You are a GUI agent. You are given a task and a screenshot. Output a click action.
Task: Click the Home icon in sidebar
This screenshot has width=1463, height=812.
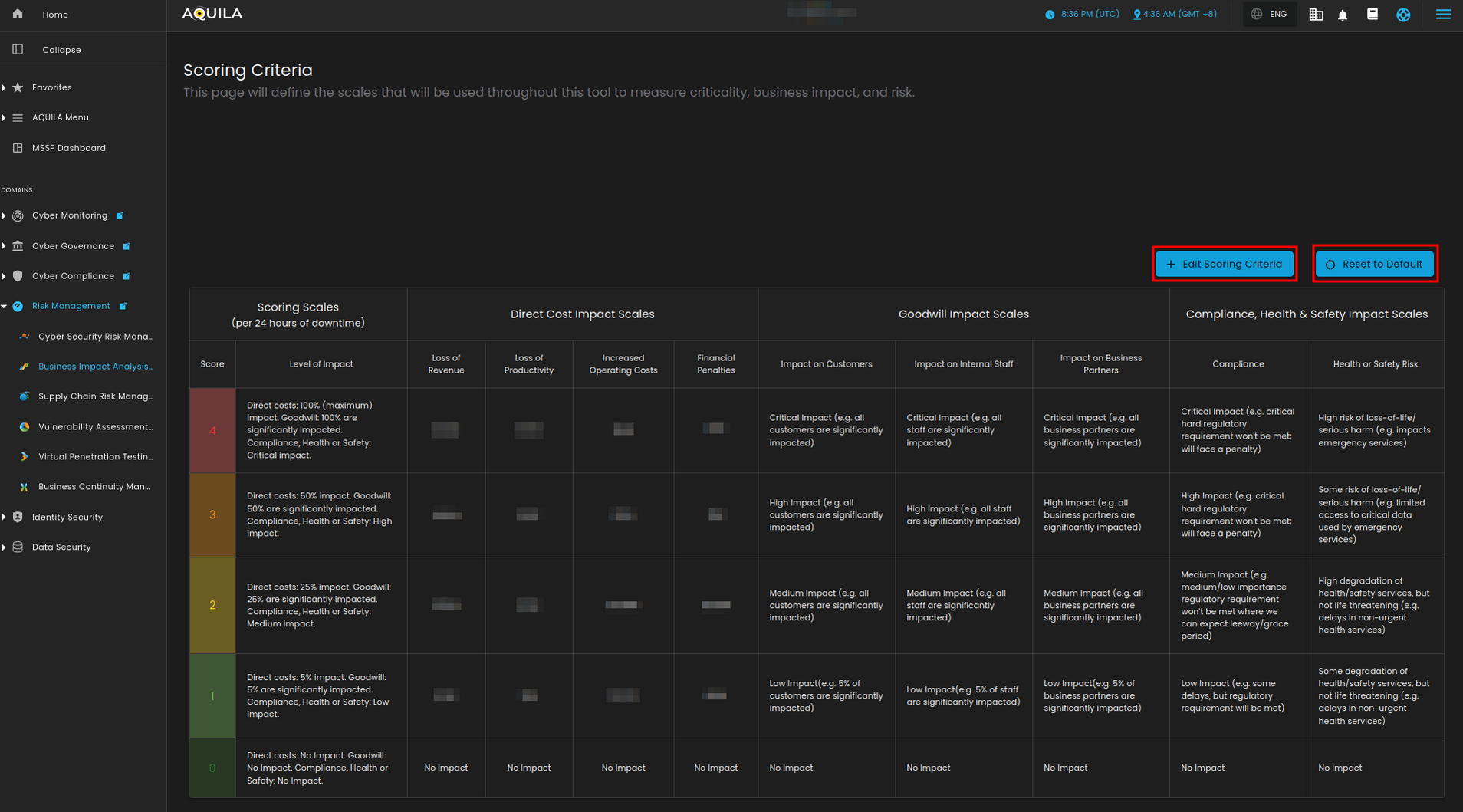18,15
